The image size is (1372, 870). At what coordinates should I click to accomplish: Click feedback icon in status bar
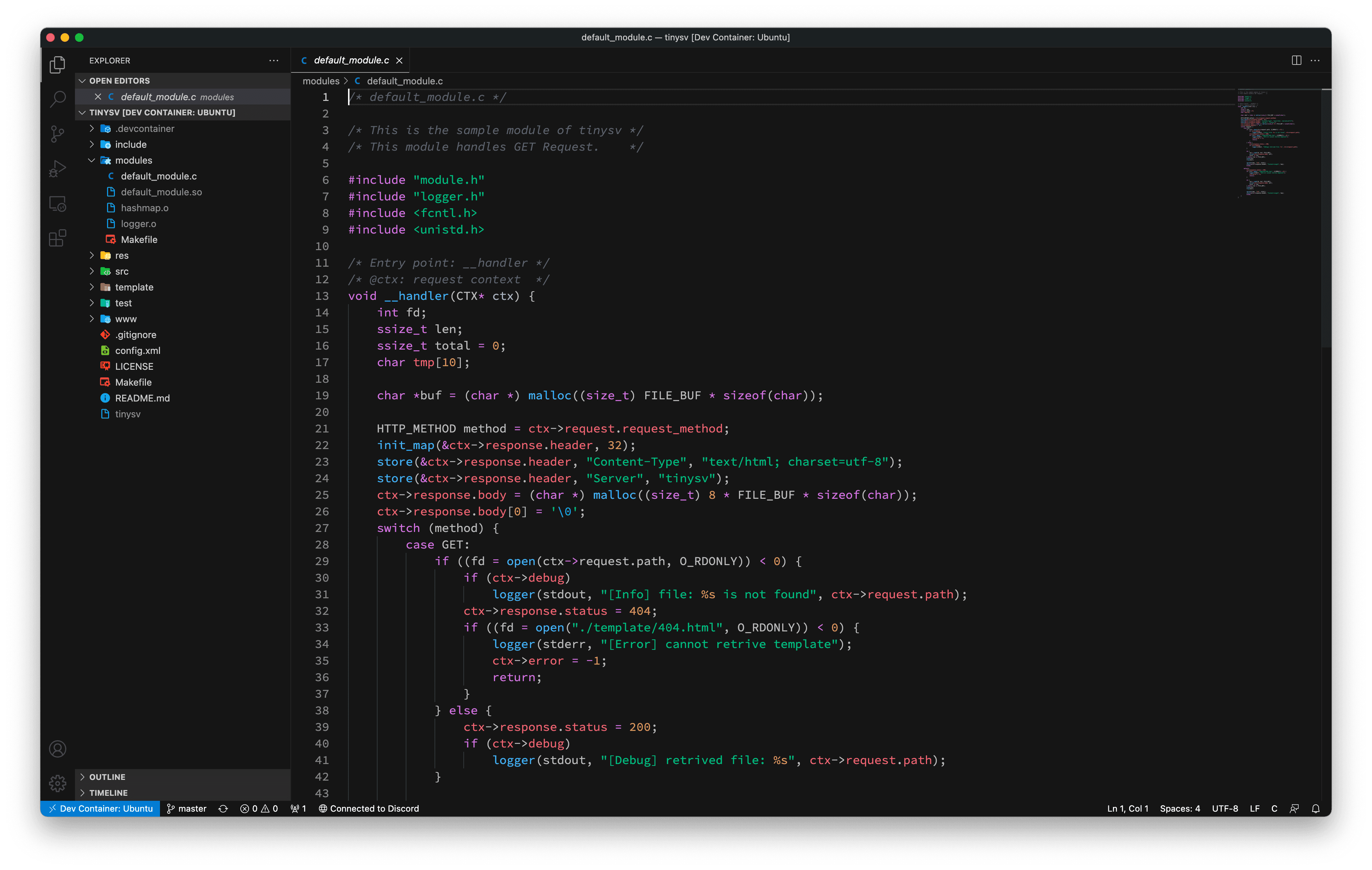click(1295, 808)
